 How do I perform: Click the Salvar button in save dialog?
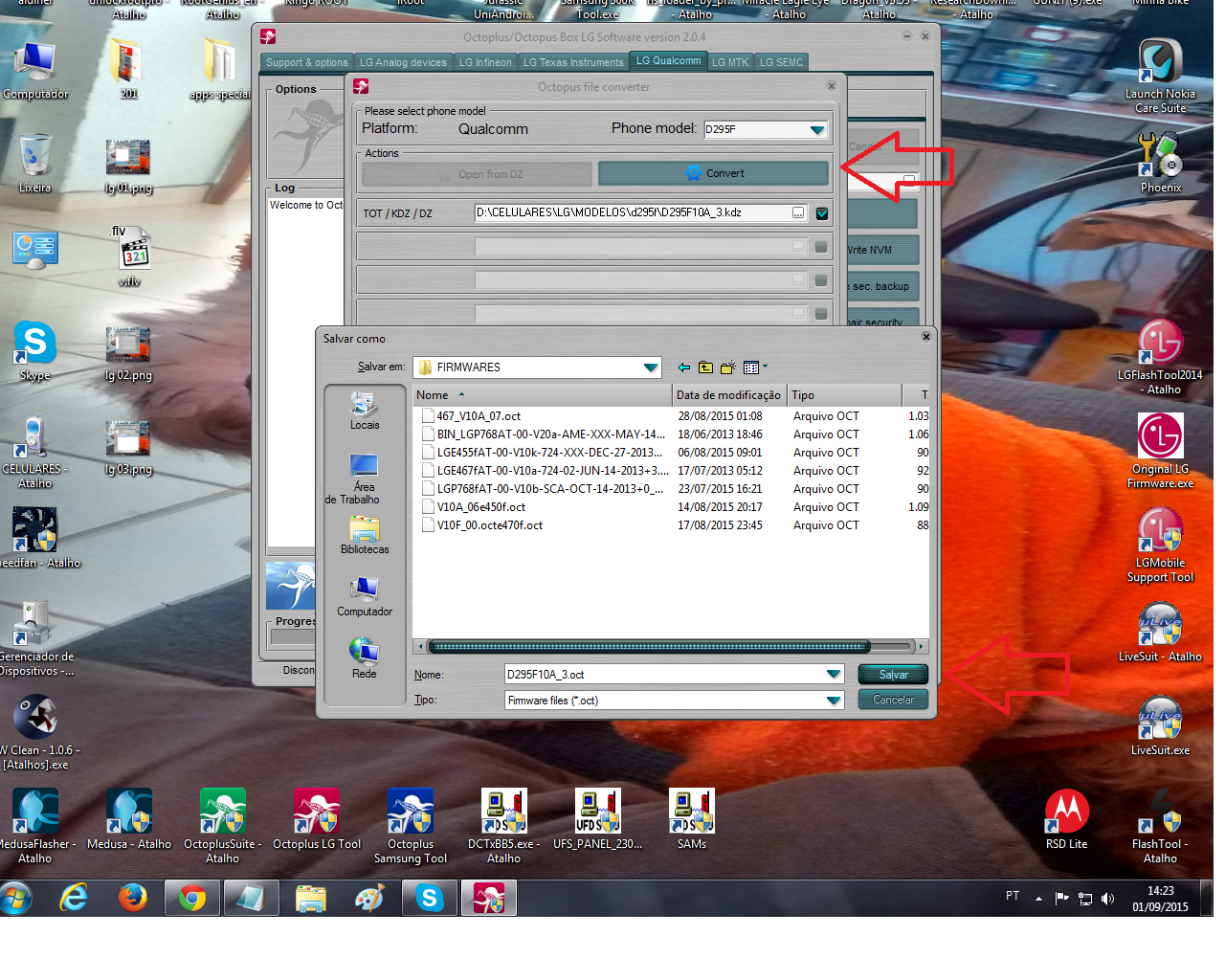(x=893, y=675)
